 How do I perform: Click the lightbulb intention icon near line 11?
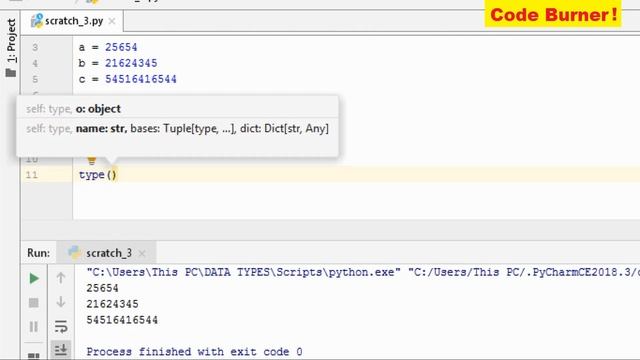click(x=91, y=160)
